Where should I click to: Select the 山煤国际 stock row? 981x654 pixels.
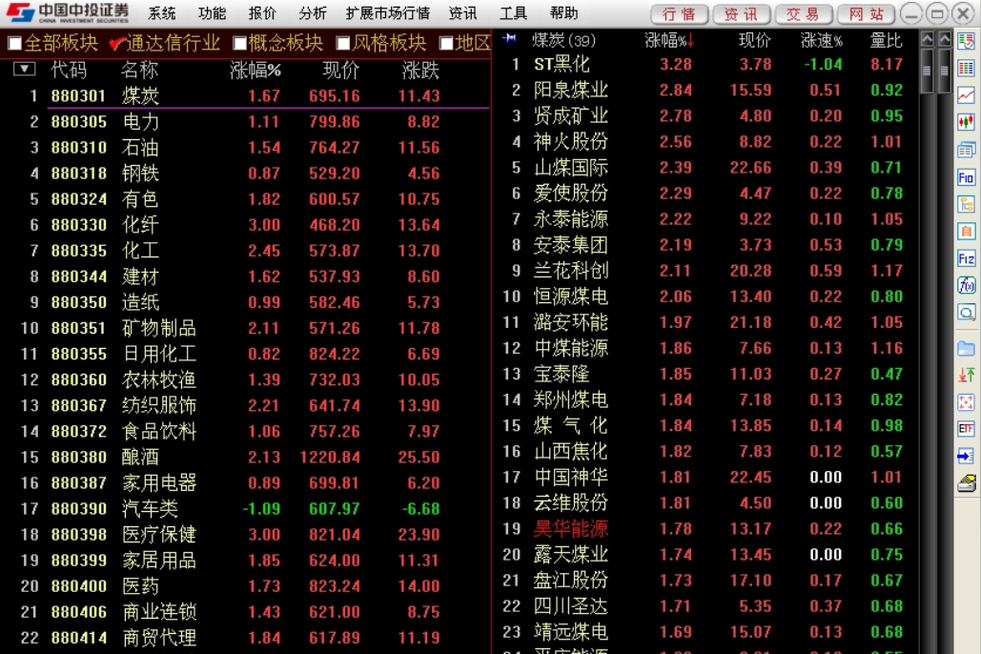[x=706, y=167]
